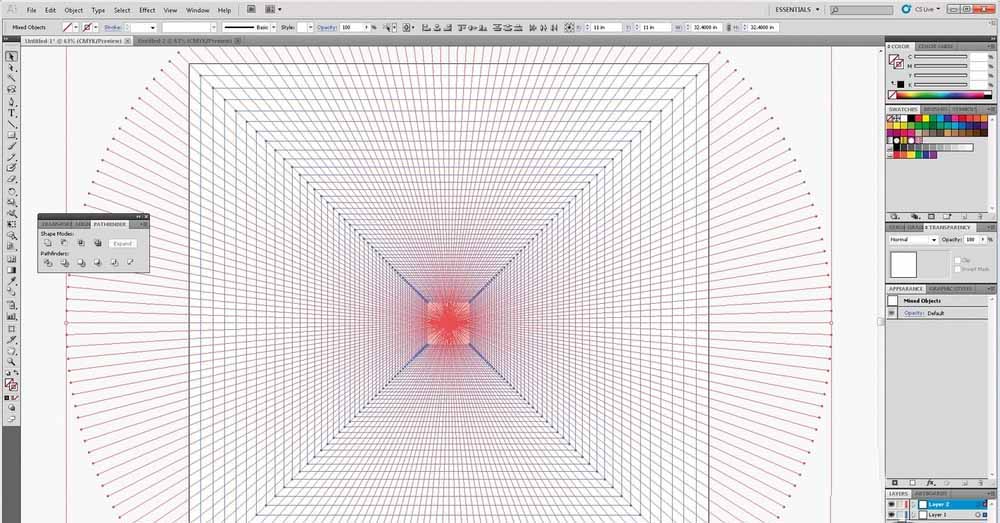Click the Expand button in Pathfinder panel
This screenshot has height=523, width=1000.
tap(122, 244)
